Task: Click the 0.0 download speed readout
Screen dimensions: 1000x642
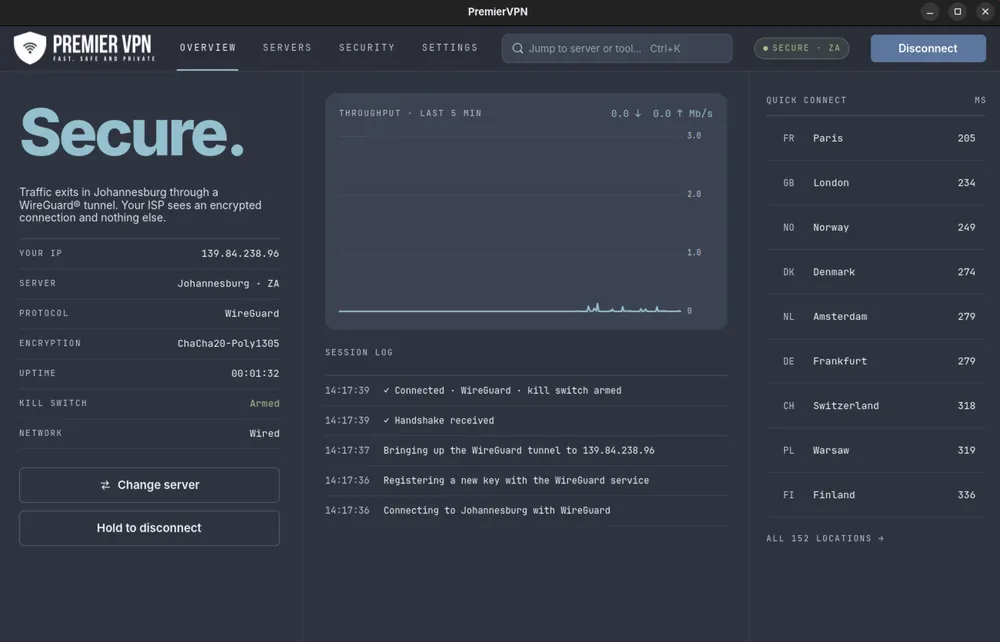Action: [x=626, y=113]
